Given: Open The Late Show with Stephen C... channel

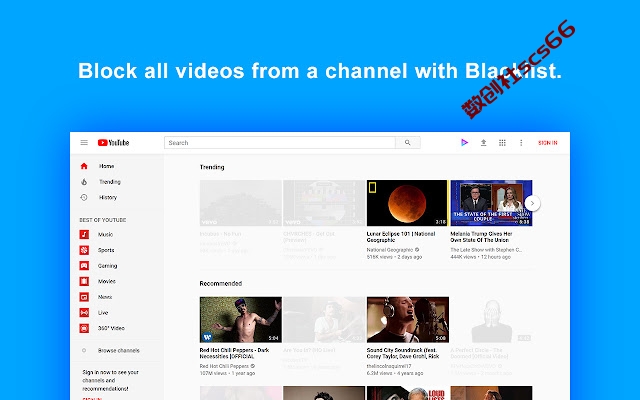Looking at the screenshot, I should coord(486,249).
